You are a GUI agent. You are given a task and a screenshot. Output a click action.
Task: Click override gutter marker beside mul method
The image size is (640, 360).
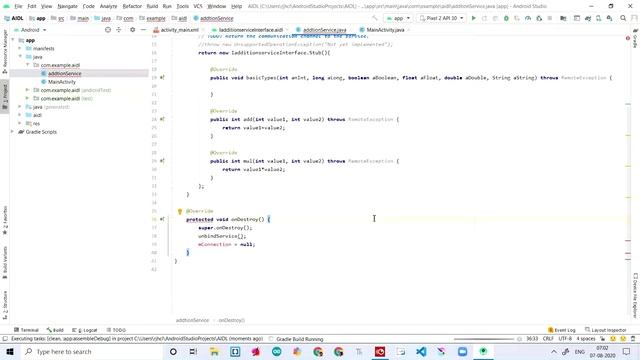pos(162,161)
